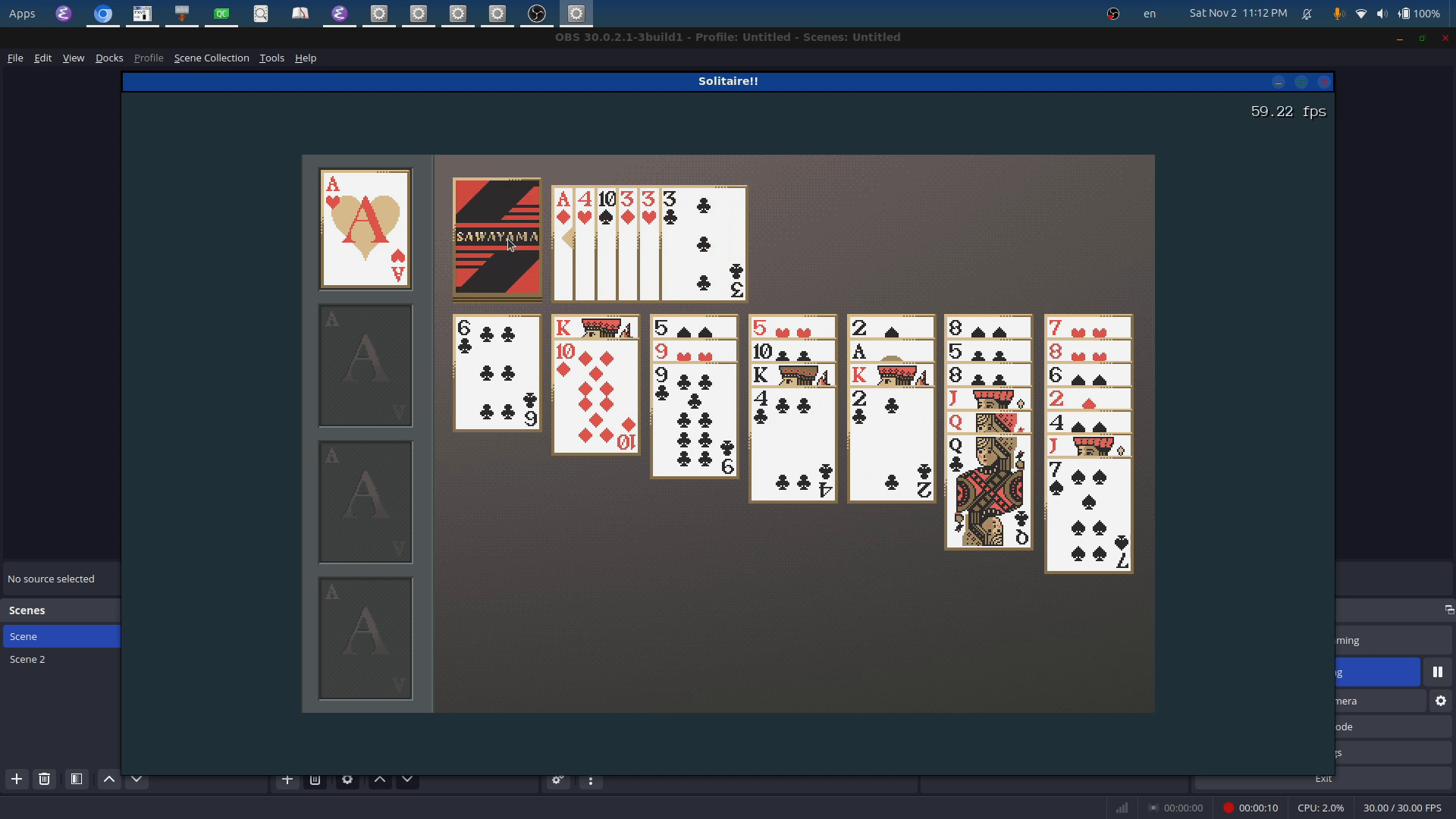Open the volume control in system tray

click(1382, 14)
